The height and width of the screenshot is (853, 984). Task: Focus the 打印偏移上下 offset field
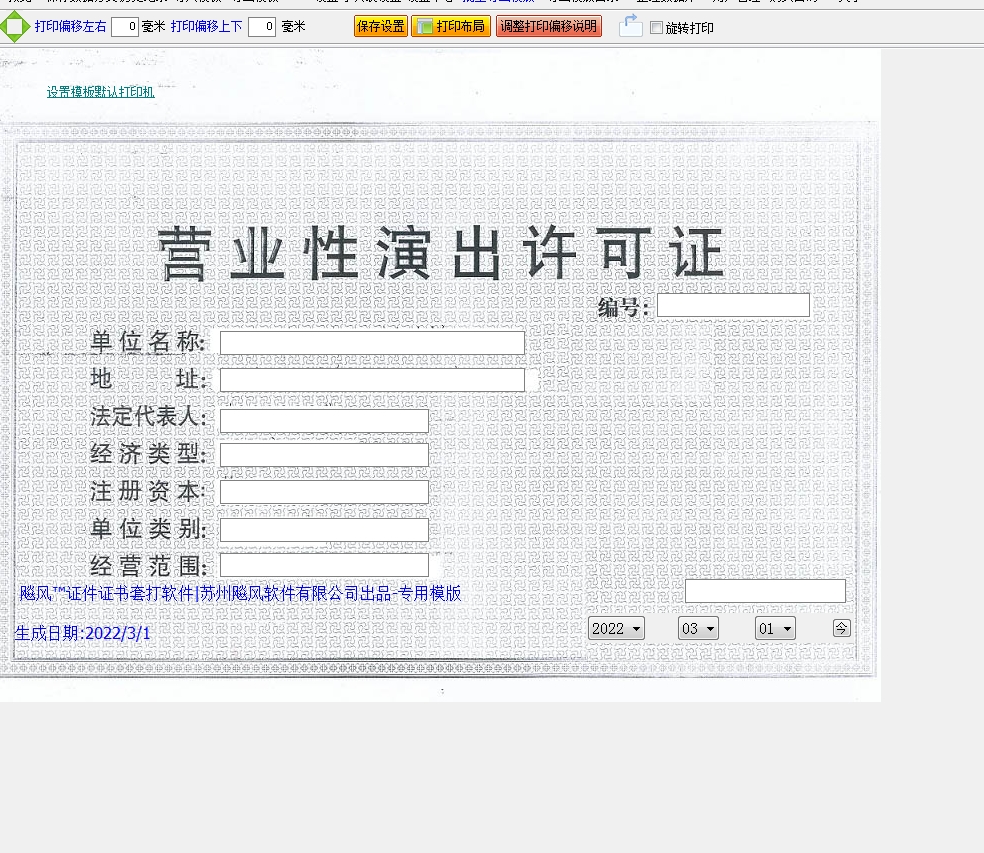262,27
